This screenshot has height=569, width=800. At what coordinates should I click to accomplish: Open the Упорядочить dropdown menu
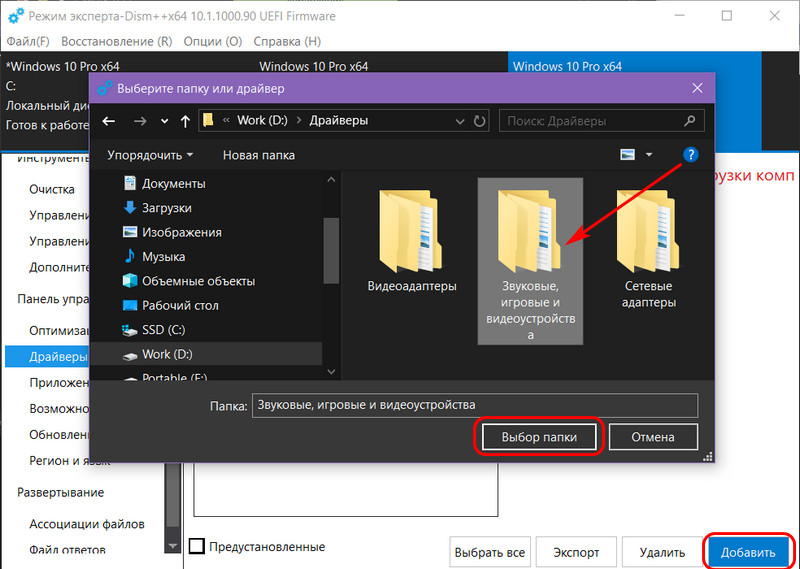[x=150, y=155]
